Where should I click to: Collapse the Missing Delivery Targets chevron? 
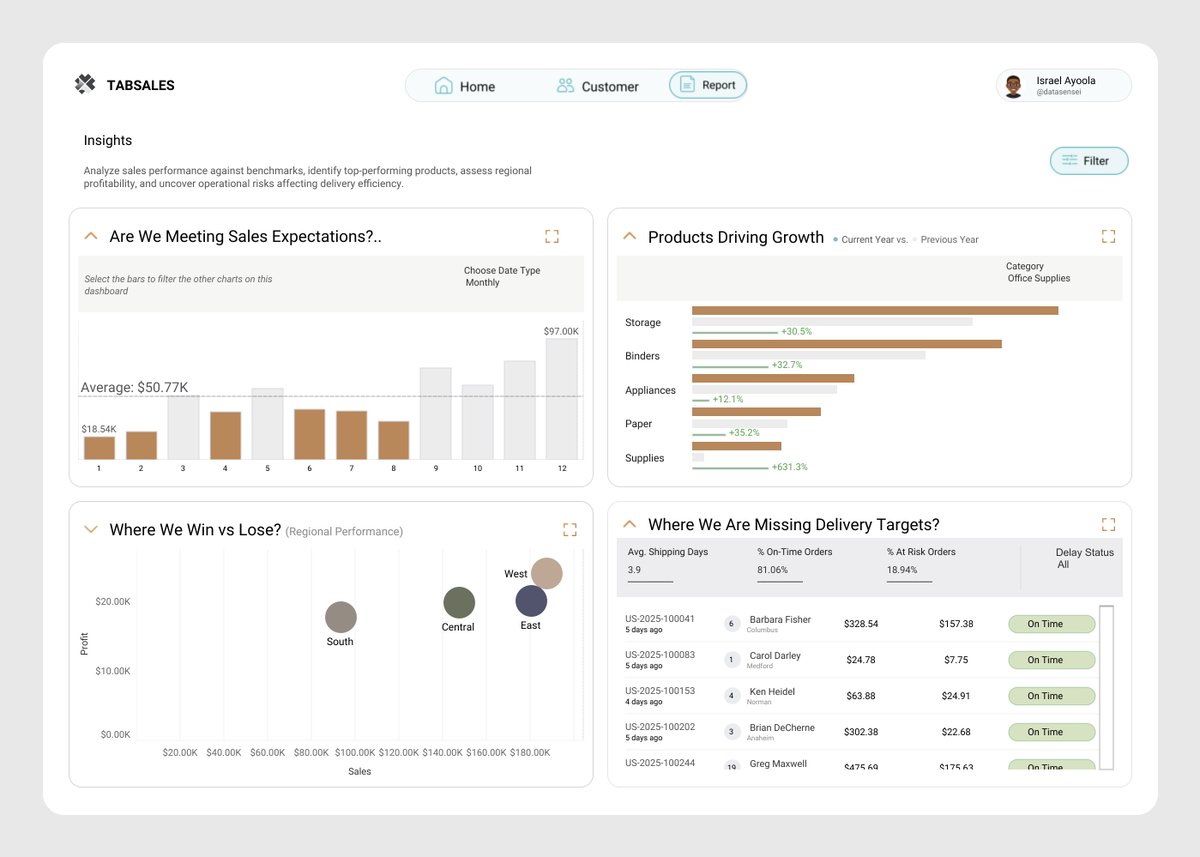coord(630,523)
